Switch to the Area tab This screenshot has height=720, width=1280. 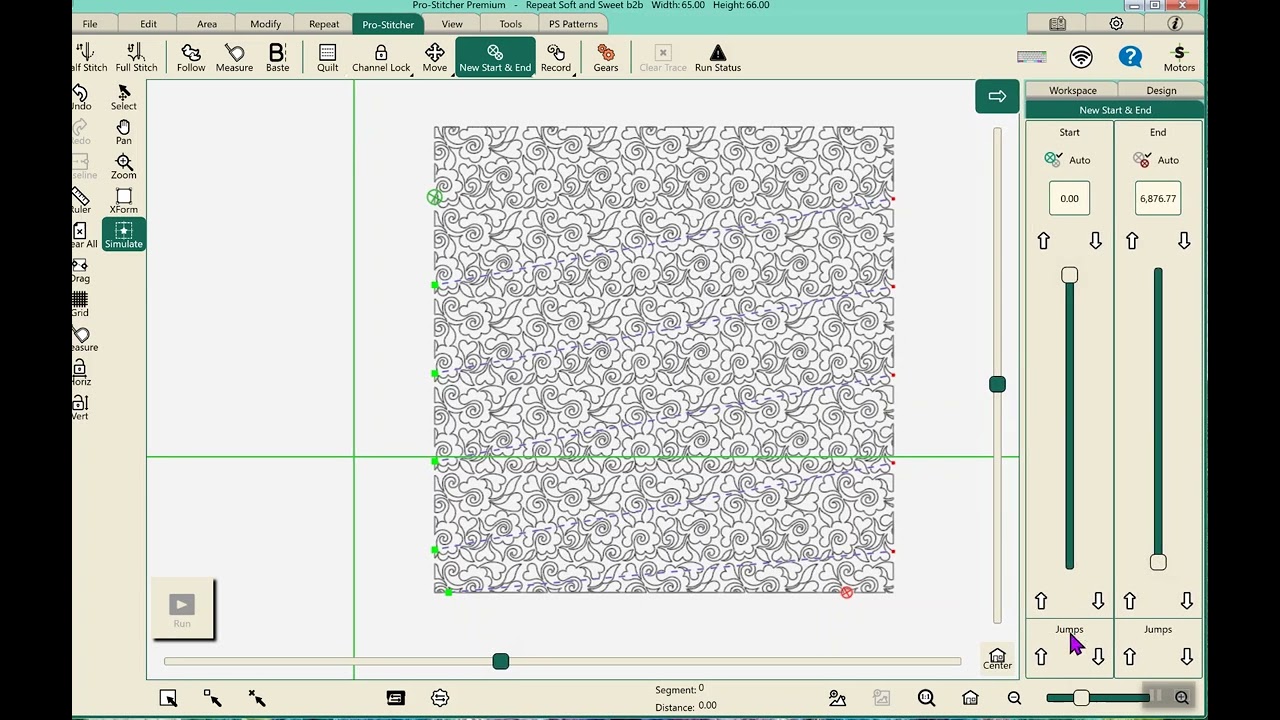(207, 24)
